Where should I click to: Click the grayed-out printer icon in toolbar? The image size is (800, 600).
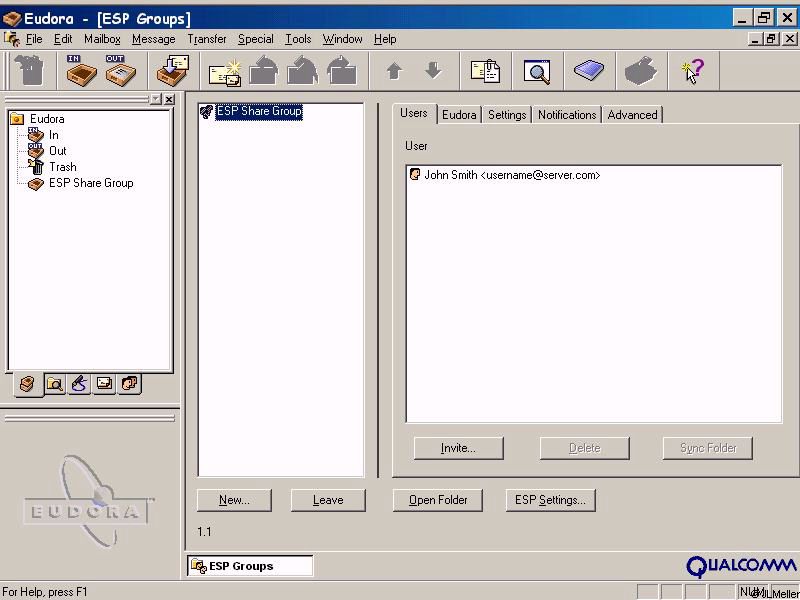641,70
